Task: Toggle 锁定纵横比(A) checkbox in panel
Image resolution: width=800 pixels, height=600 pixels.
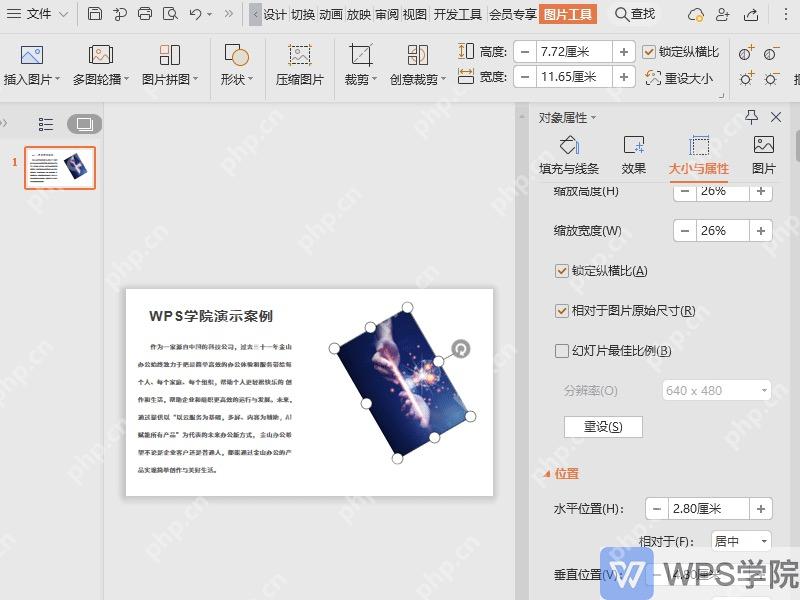Action: pos(562,271)
